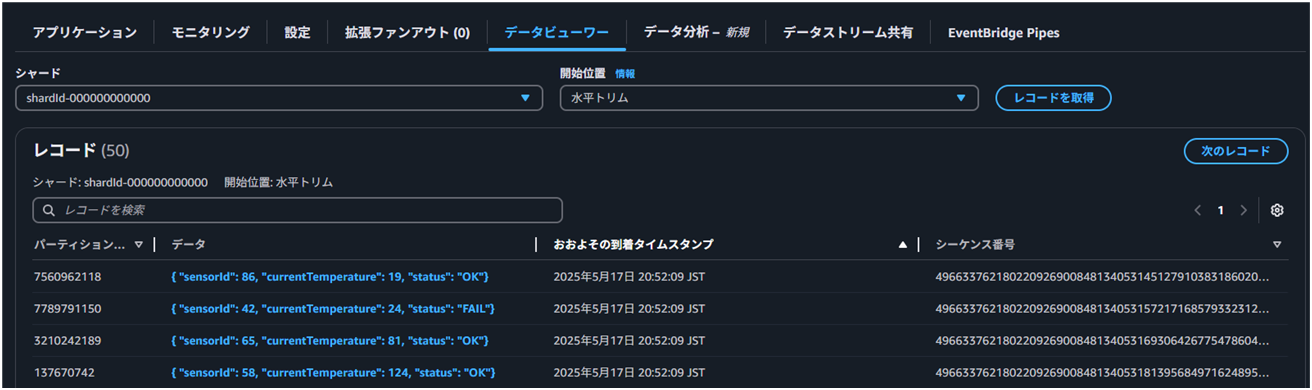Go to next page arrow

[x=1243, y=210]
